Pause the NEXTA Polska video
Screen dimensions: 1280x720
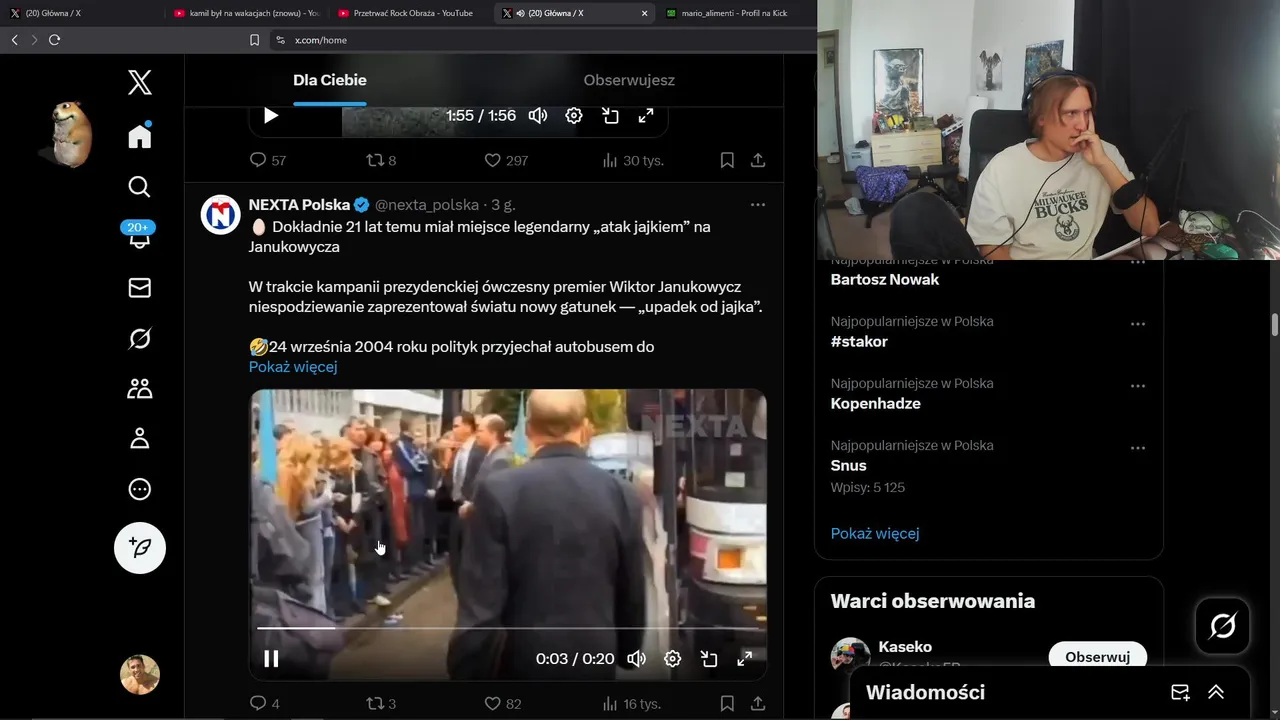271,659
